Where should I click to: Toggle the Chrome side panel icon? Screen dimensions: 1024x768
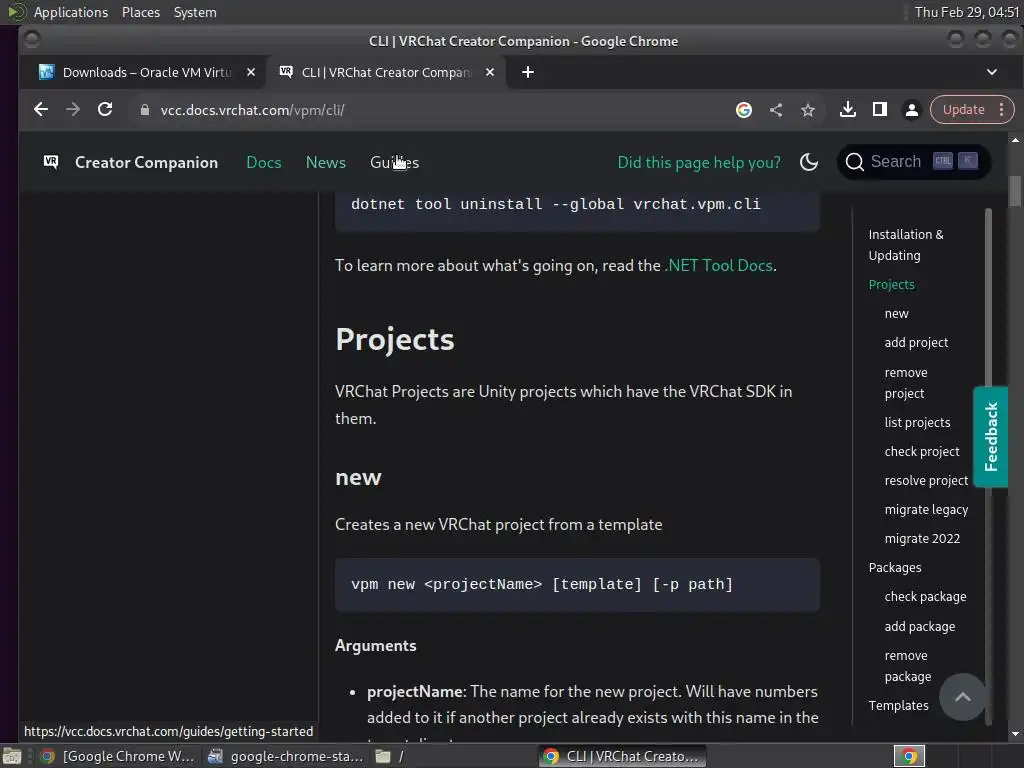880,110
